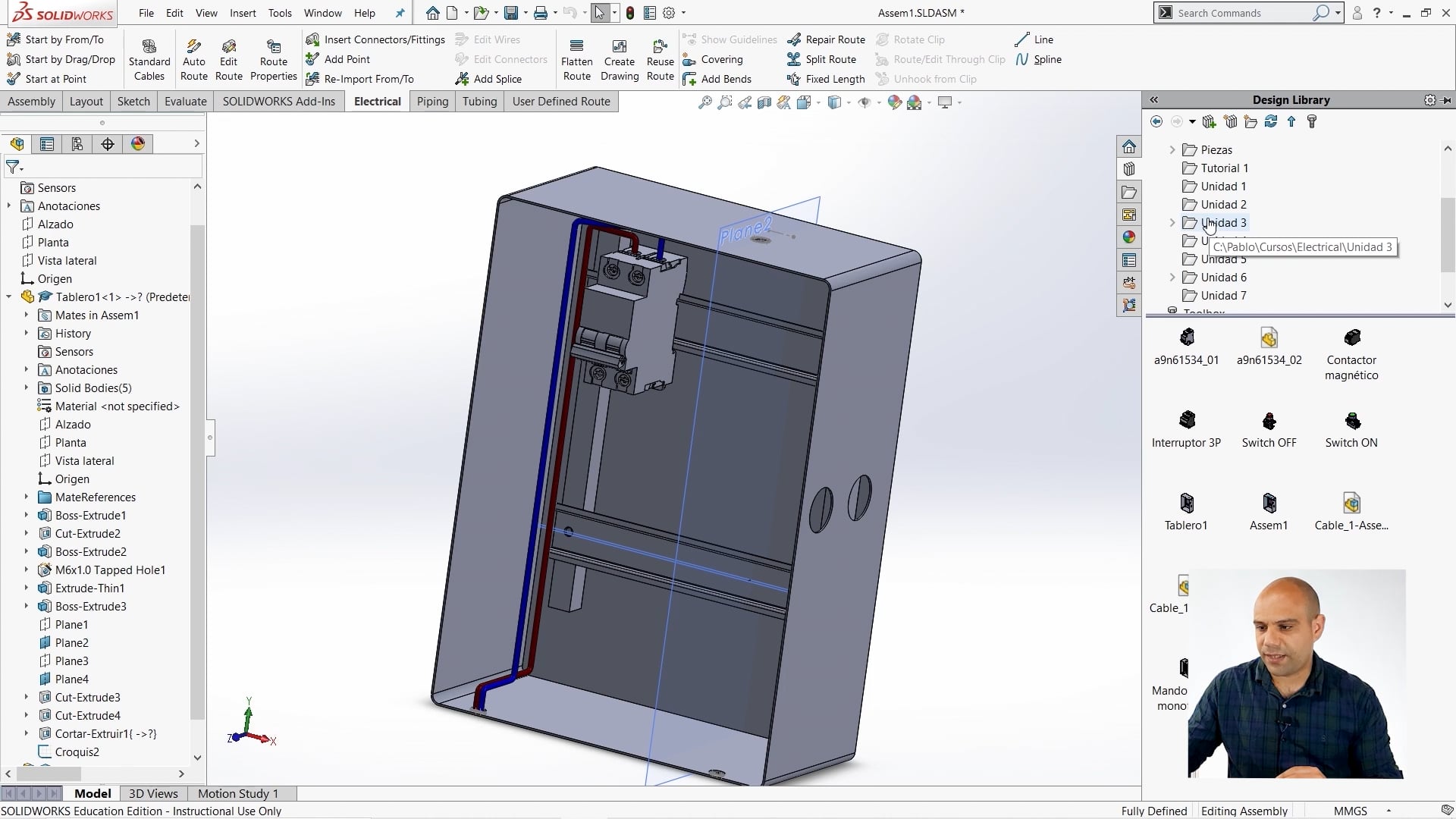Click the Create Drawing tool
This screenshot has height=819, width=1456.
(x=619, y=58)
